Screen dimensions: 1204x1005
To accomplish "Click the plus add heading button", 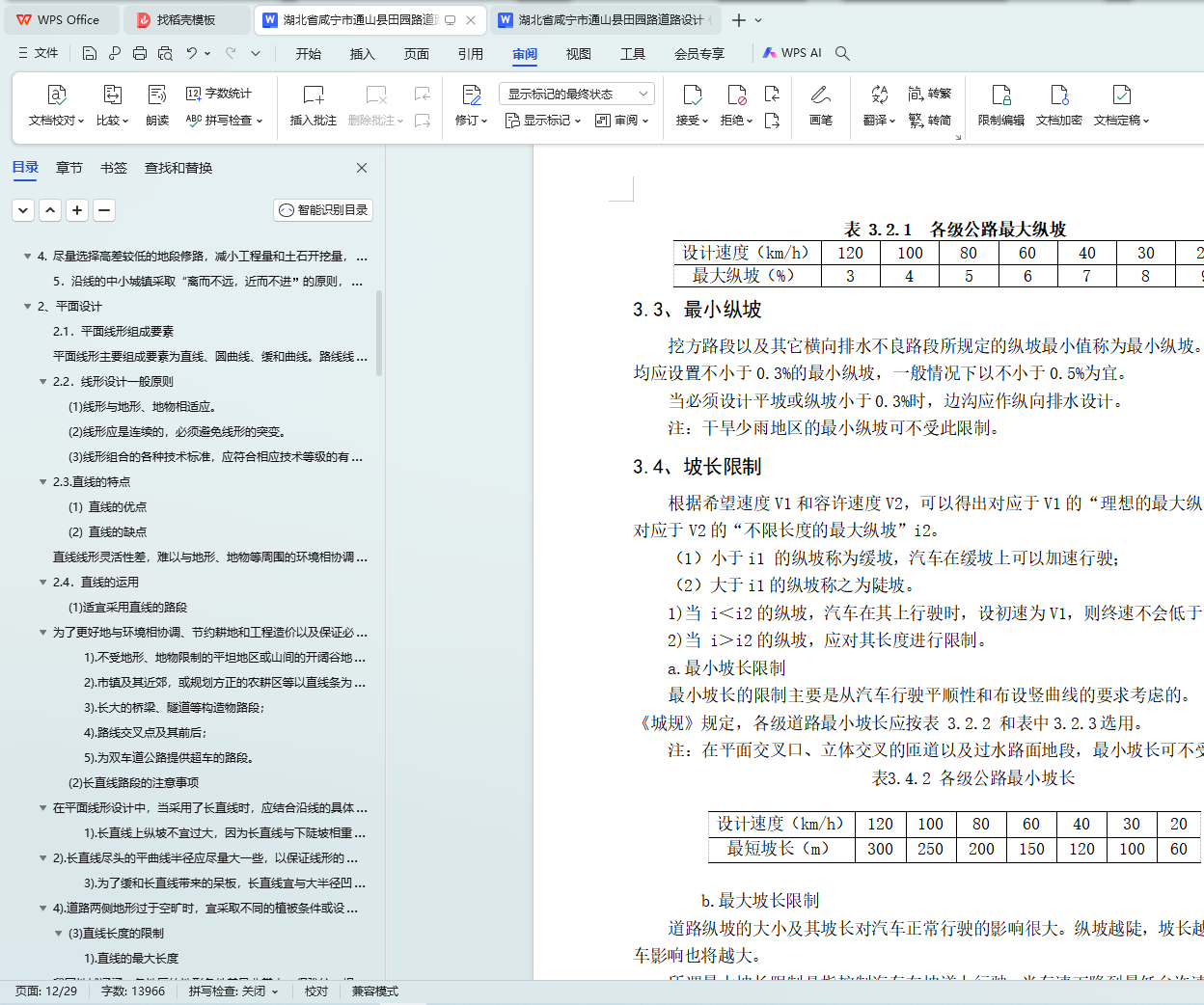I will [x=77, y=209].
